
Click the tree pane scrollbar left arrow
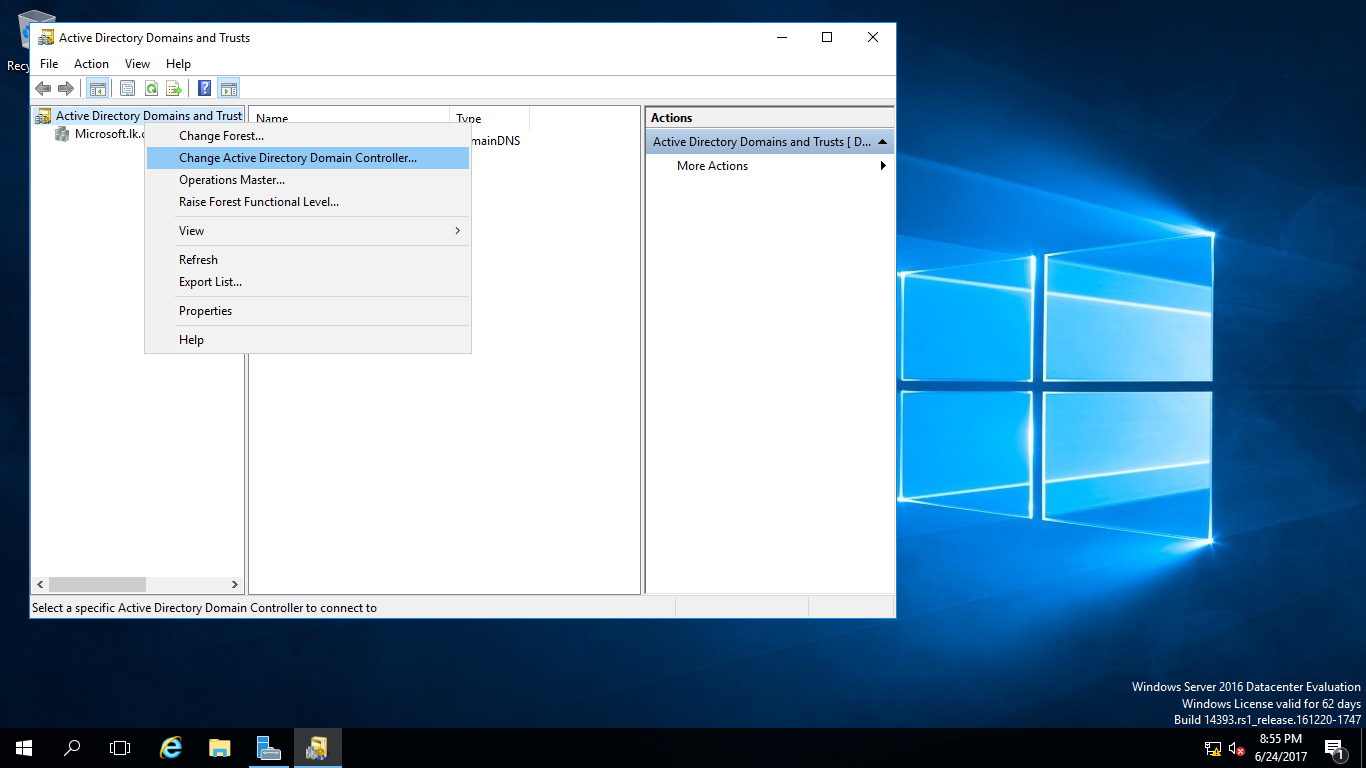(40, 584)
